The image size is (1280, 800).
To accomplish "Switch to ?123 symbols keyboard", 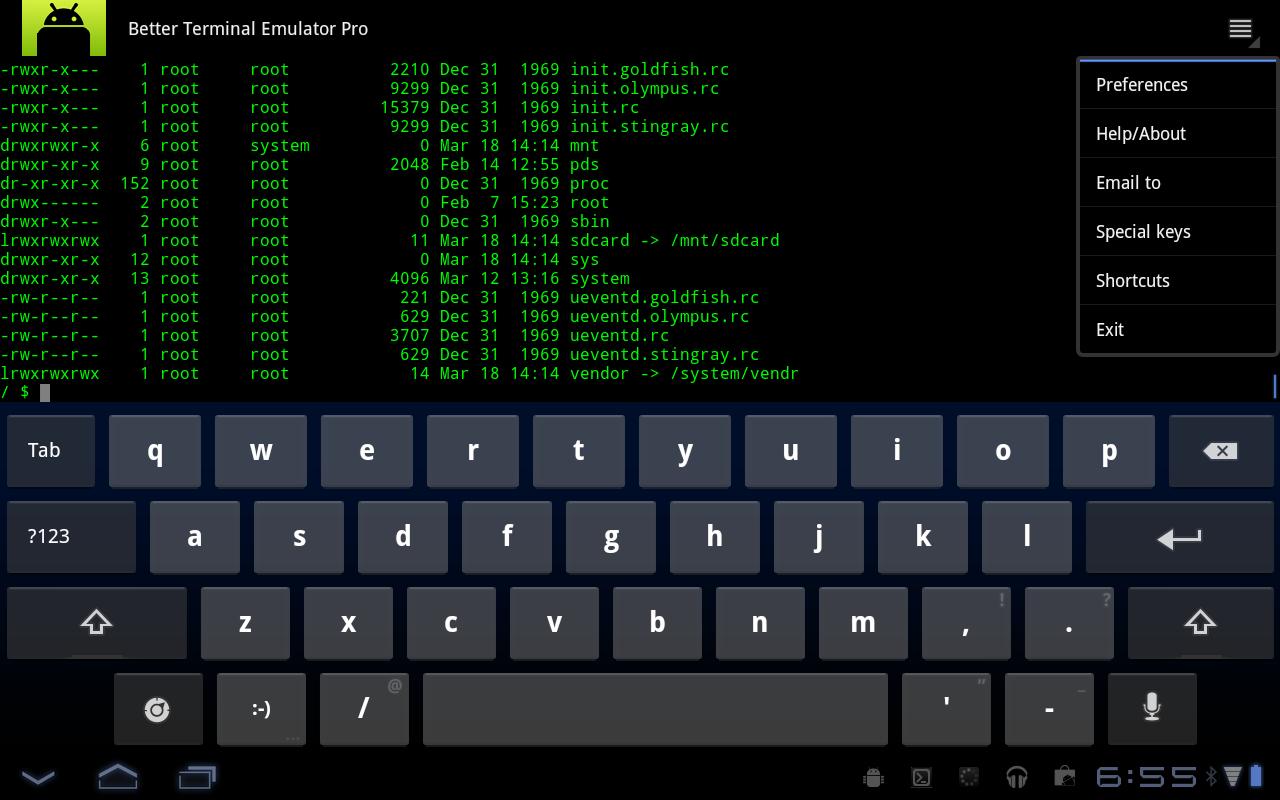I will 71,537.
